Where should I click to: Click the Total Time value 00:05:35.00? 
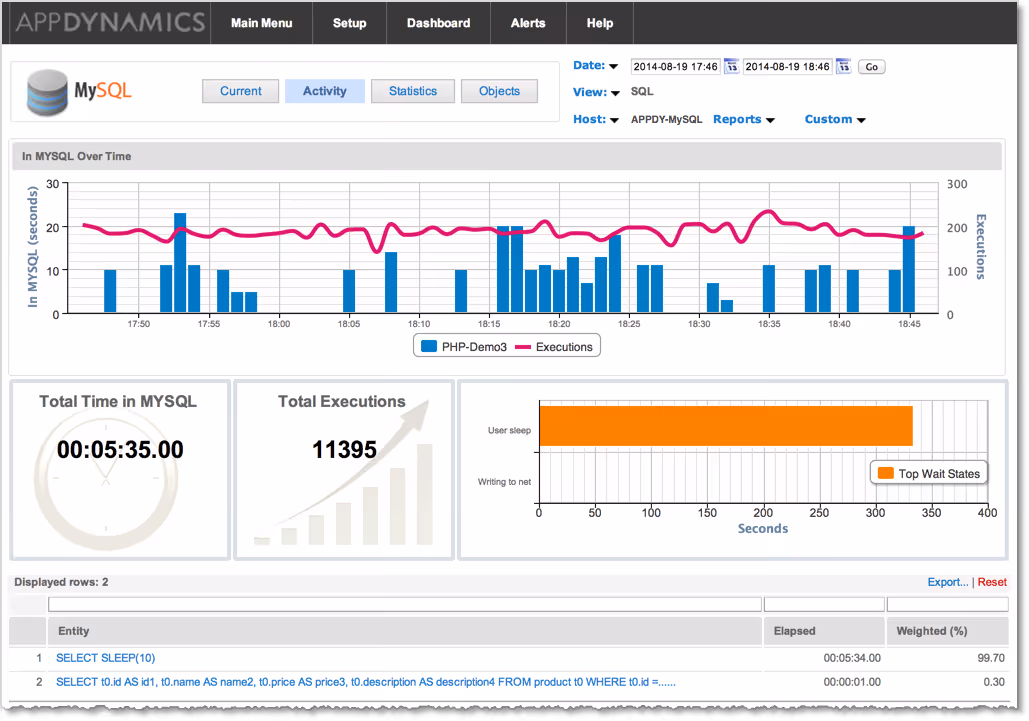pos(120,449)
